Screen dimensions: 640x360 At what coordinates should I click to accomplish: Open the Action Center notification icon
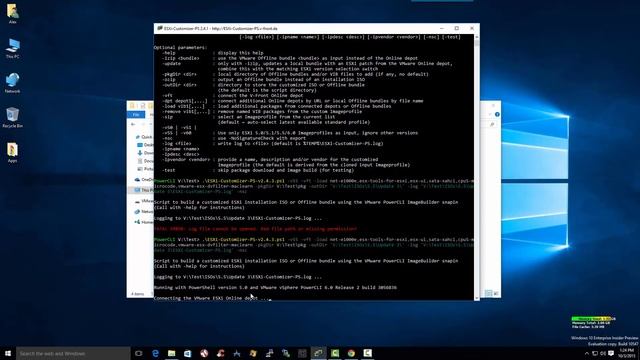click(x=611, y=353)
